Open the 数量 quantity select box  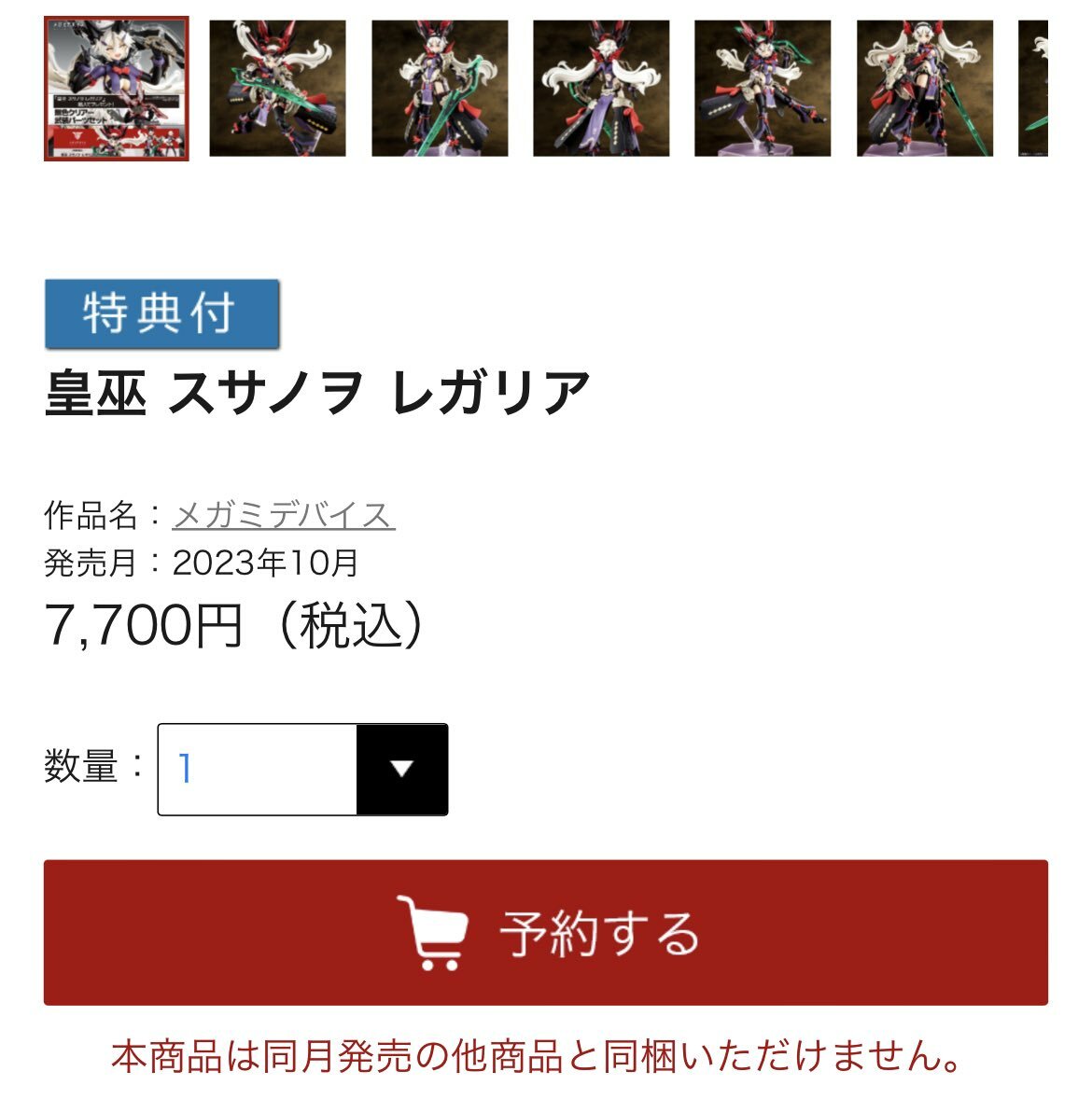303,769
